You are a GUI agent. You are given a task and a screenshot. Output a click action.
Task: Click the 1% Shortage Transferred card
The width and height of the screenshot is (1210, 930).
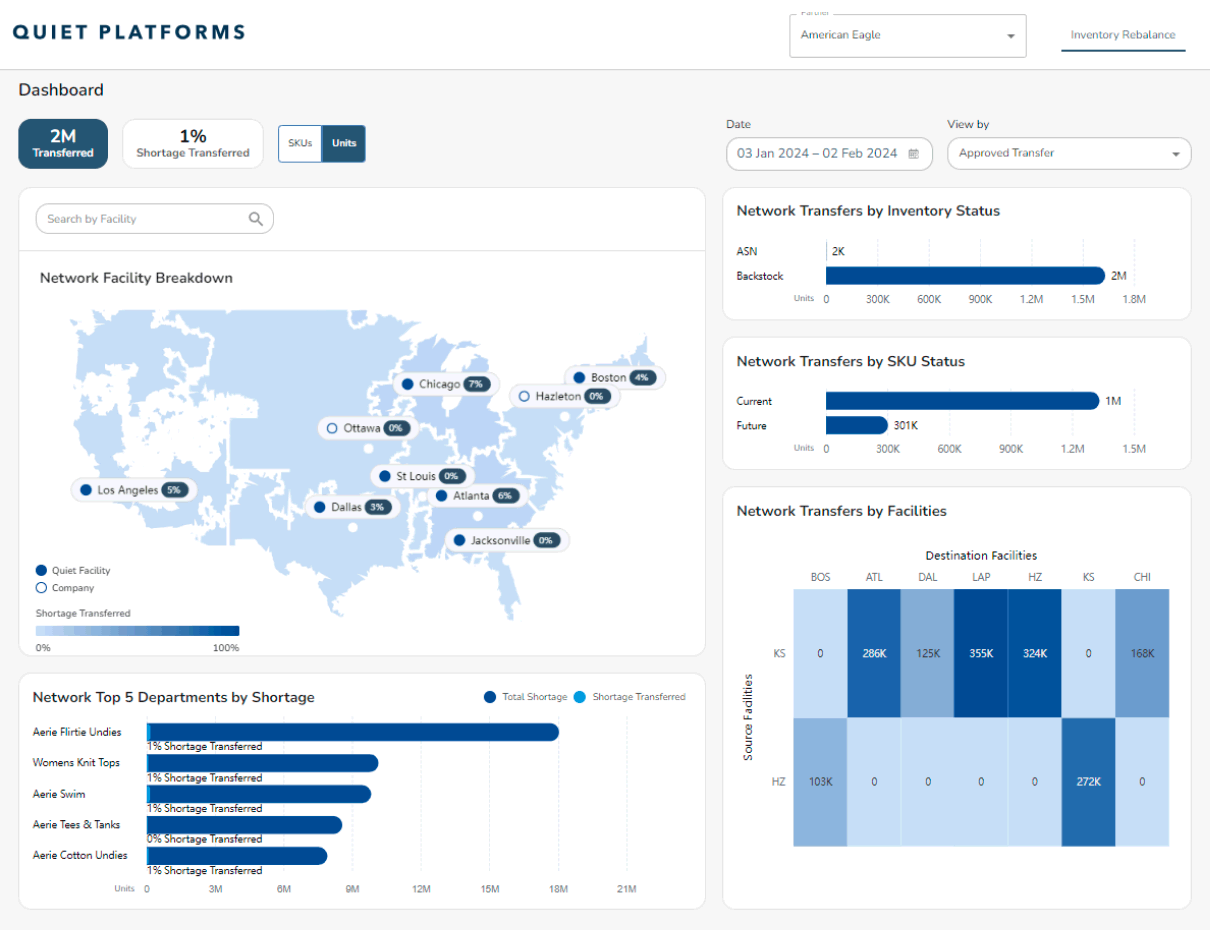click(192, 143)
